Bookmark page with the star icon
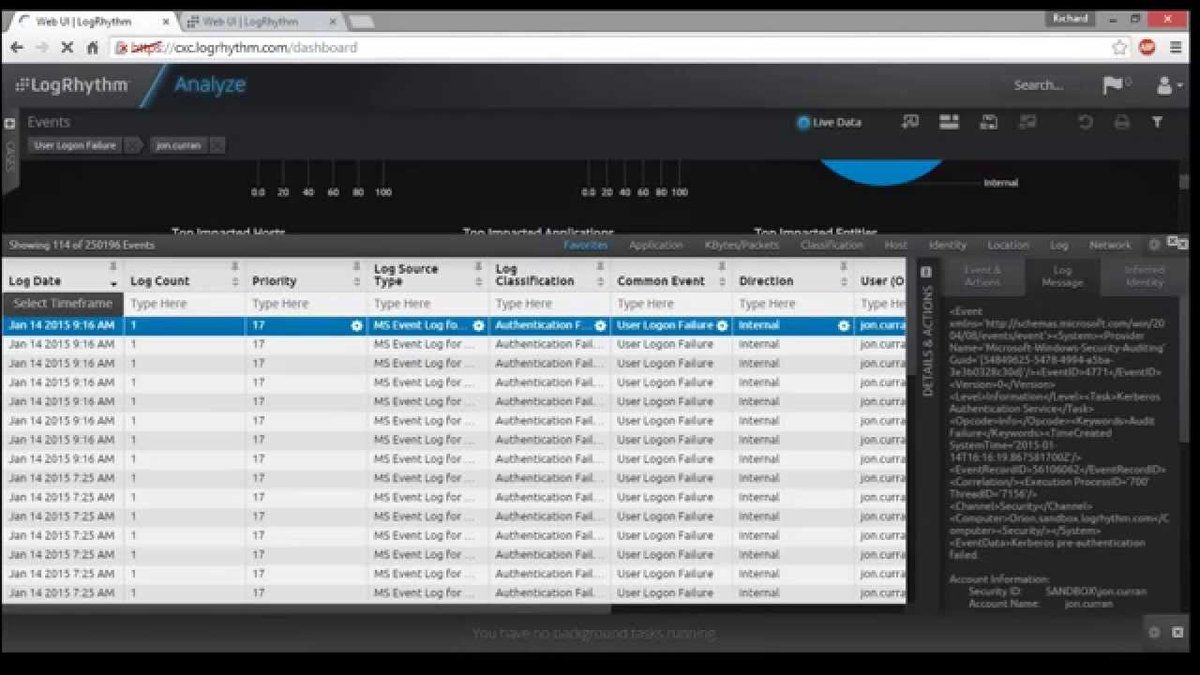Viewport: 1200px width, 675px height. pyautogui.click(x=1119, y=47)
